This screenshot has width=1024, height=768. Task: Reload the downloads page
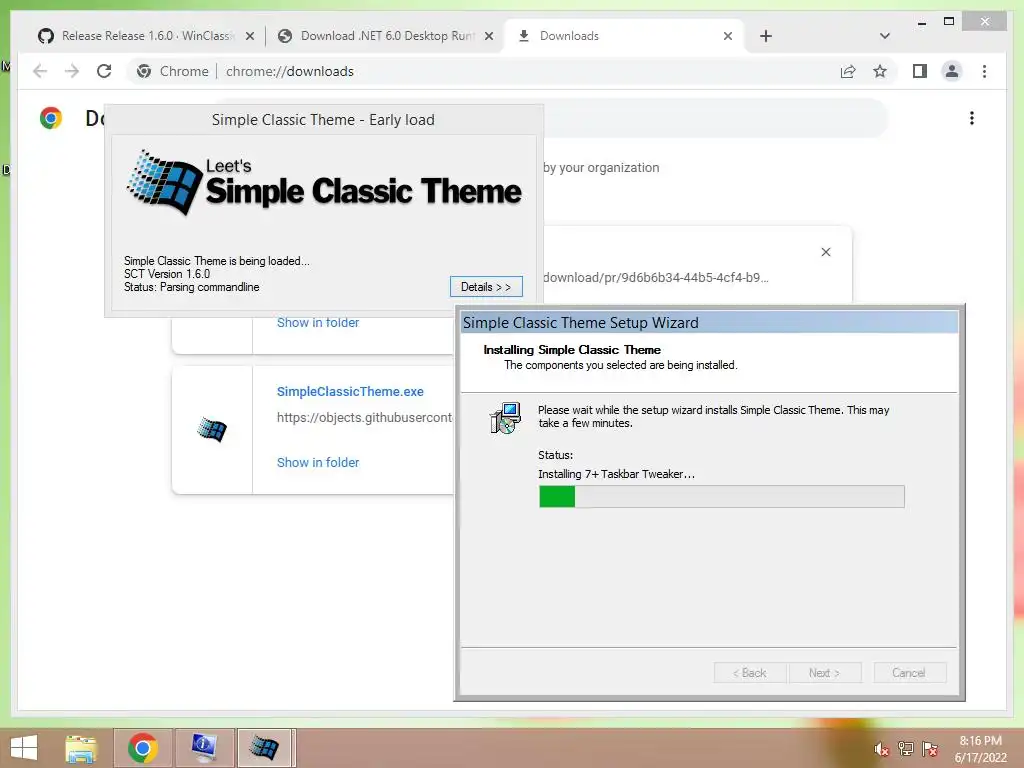tap(104, 71)
